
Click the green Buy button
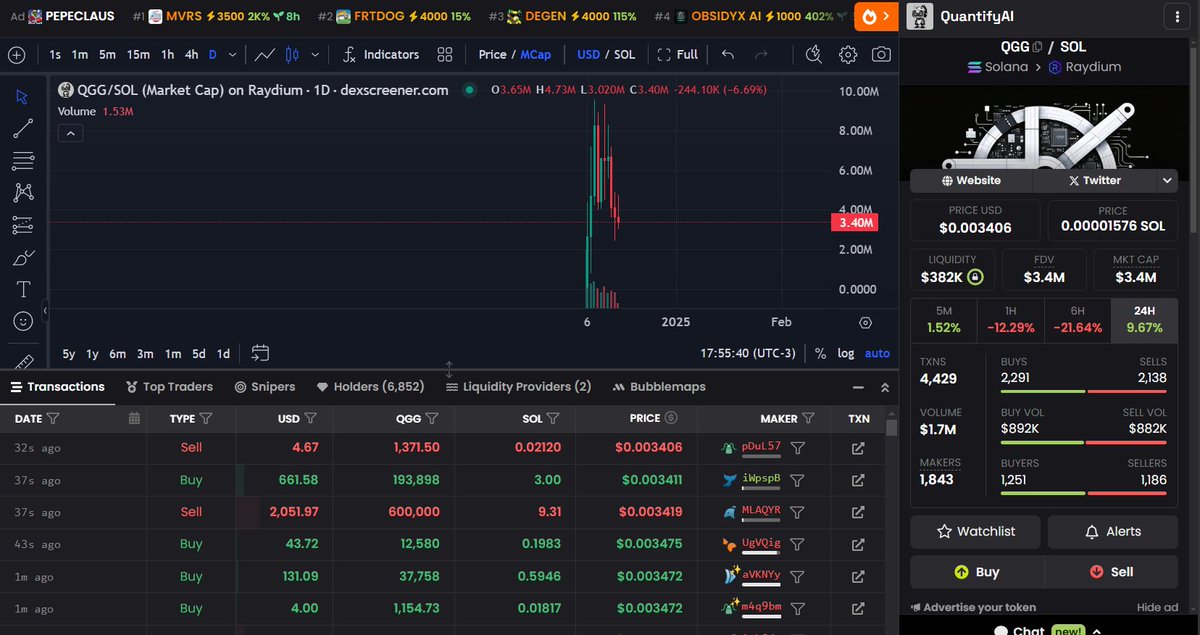977,572
